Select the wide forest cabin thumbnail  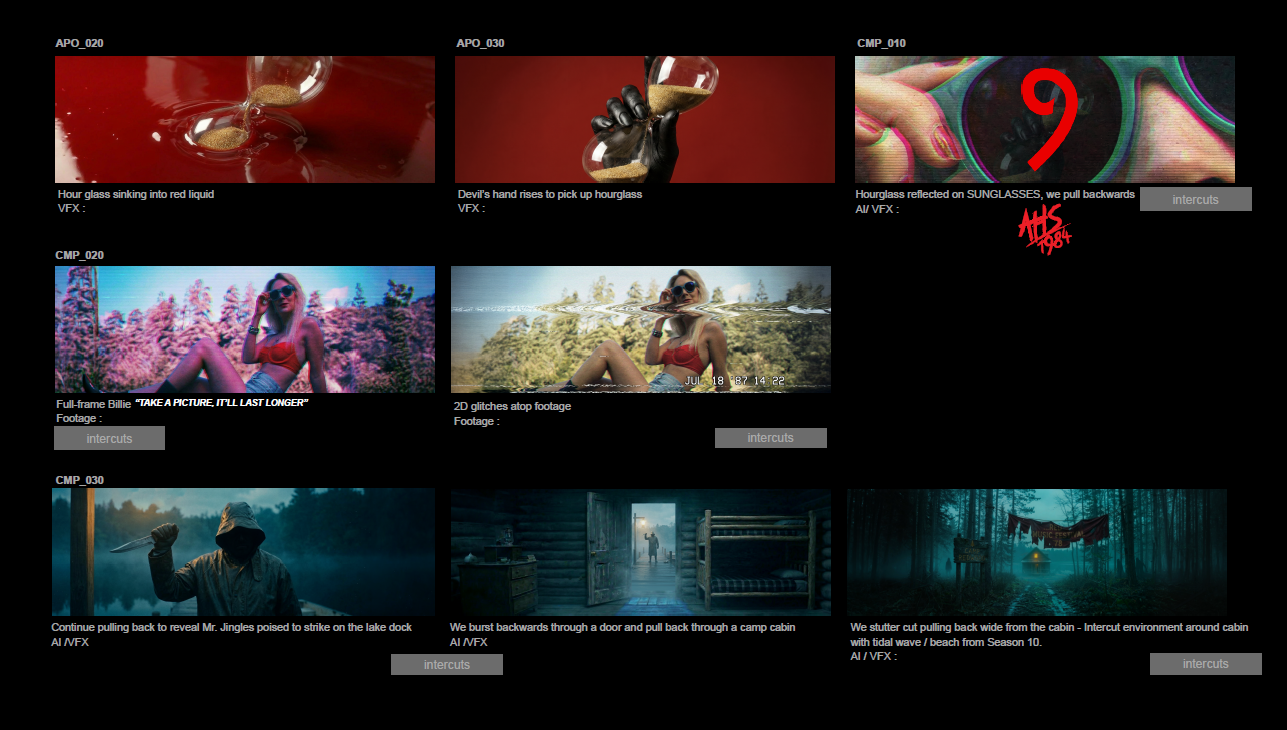tap(1037, 552)
